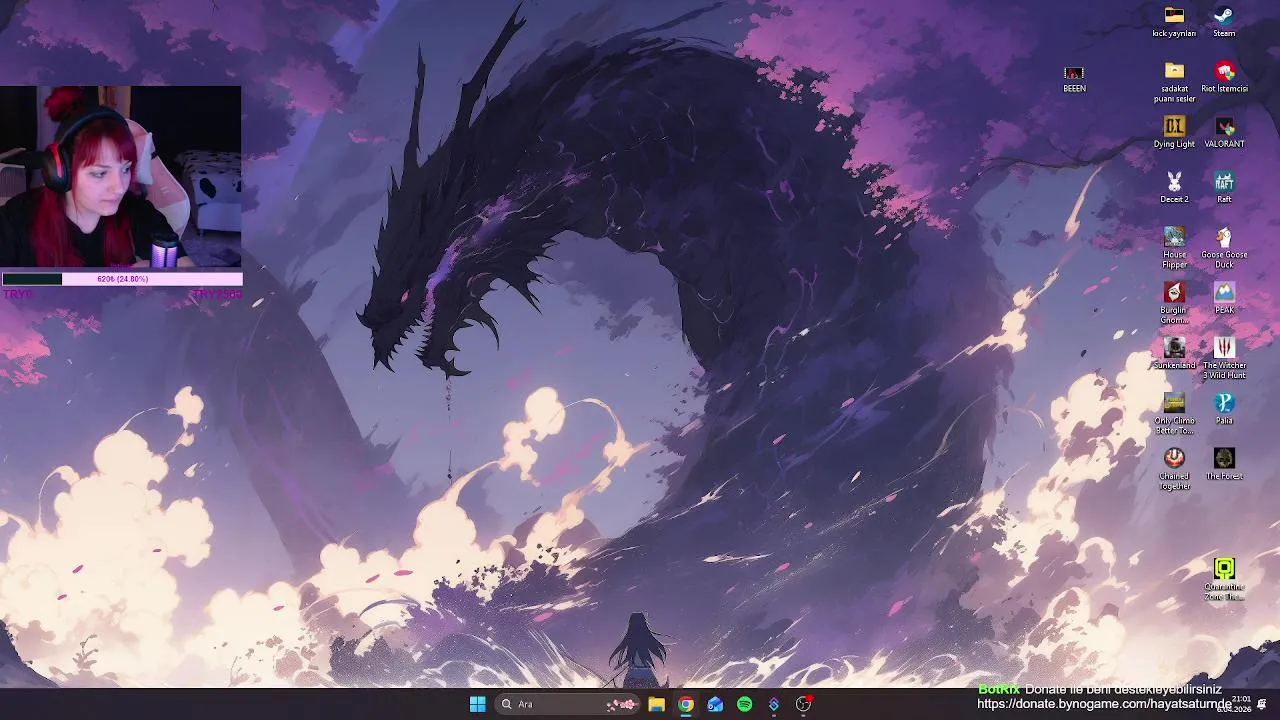The image size is (1280, 720).
Task: Select the Palia game shortcut
Action: 1224,408
